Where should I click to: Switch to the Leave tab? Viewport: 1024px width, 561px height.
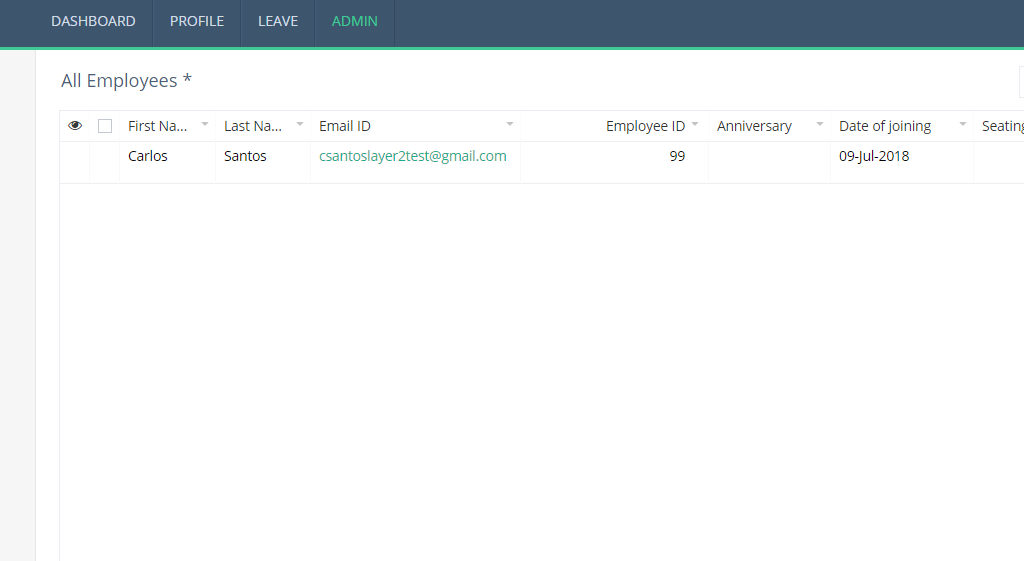[278, 21]
